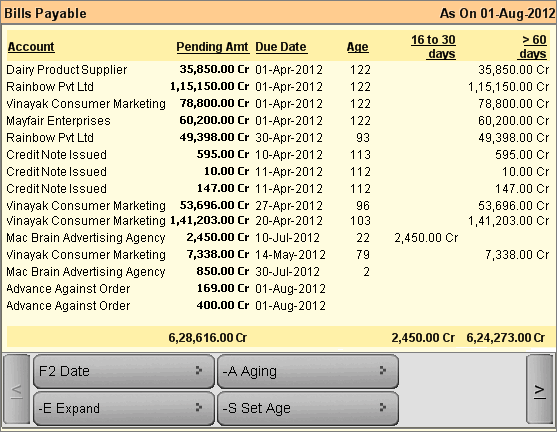557x432 pixels.
Task: Select Vinayak Consumer Marketing 78,800.00 Cr row
Action: pyautogui.click(x=278, y=104)
